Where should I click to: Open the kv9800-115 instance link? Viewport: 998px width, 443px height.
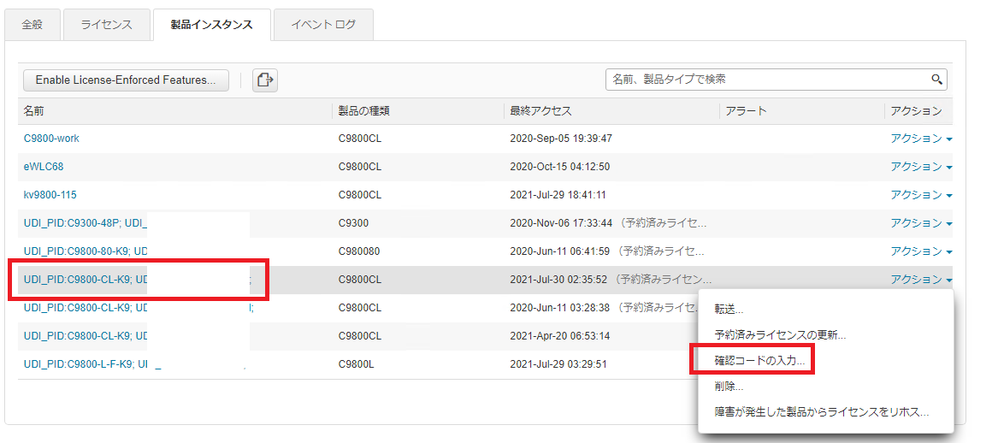(x=50, y=195)
